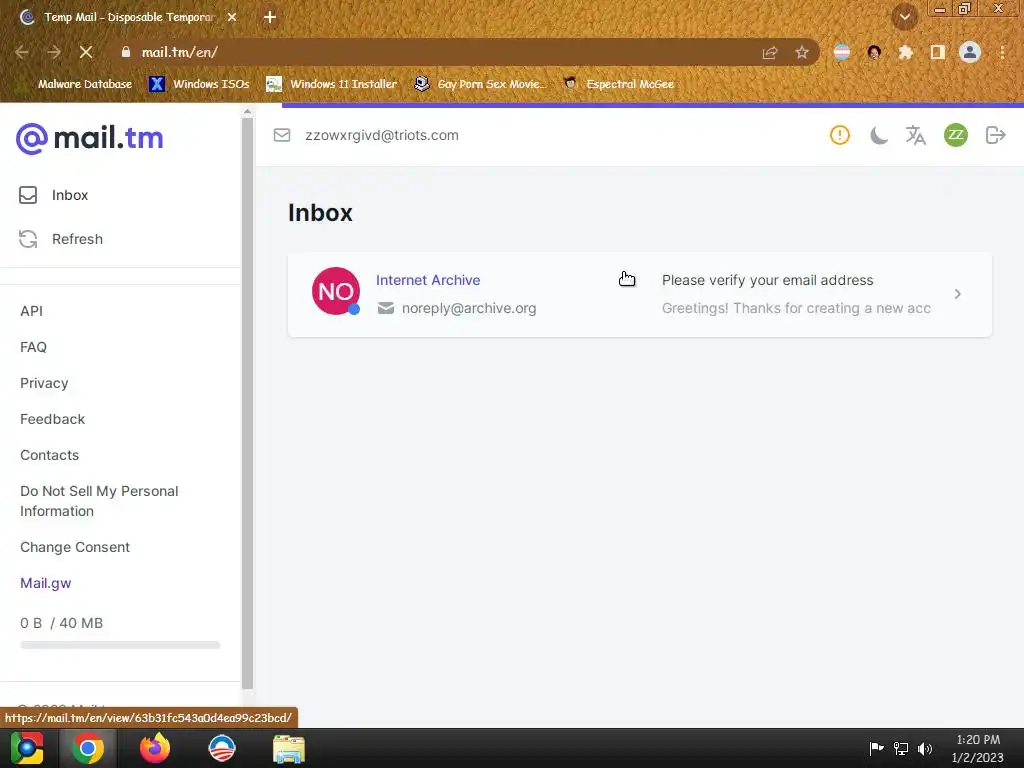Close the Temp Mail tab
The image size is (1024, 768).
232,18
